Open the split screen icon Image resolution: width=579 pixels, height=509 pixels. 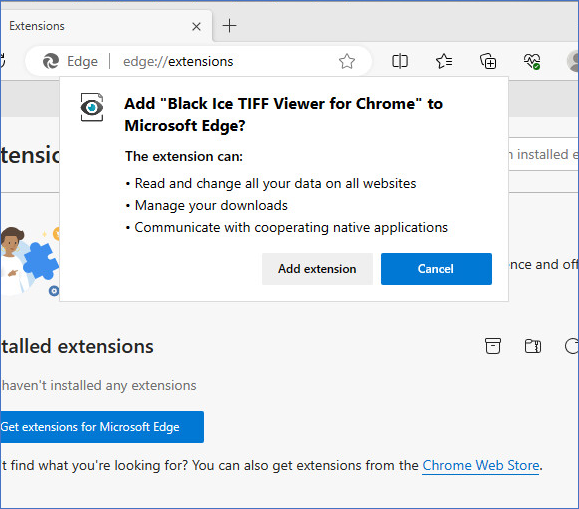(x=400, y=61)
